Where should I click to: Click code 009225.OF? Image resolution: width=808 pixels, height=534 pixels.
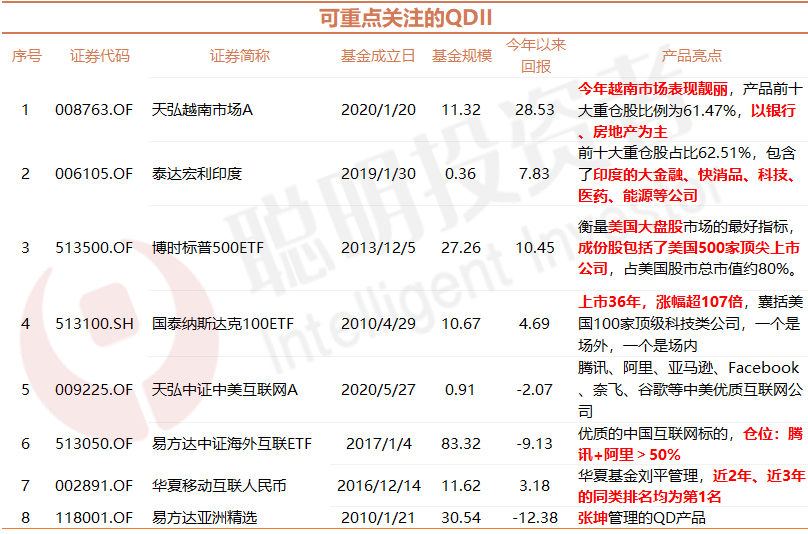[94, 390]
